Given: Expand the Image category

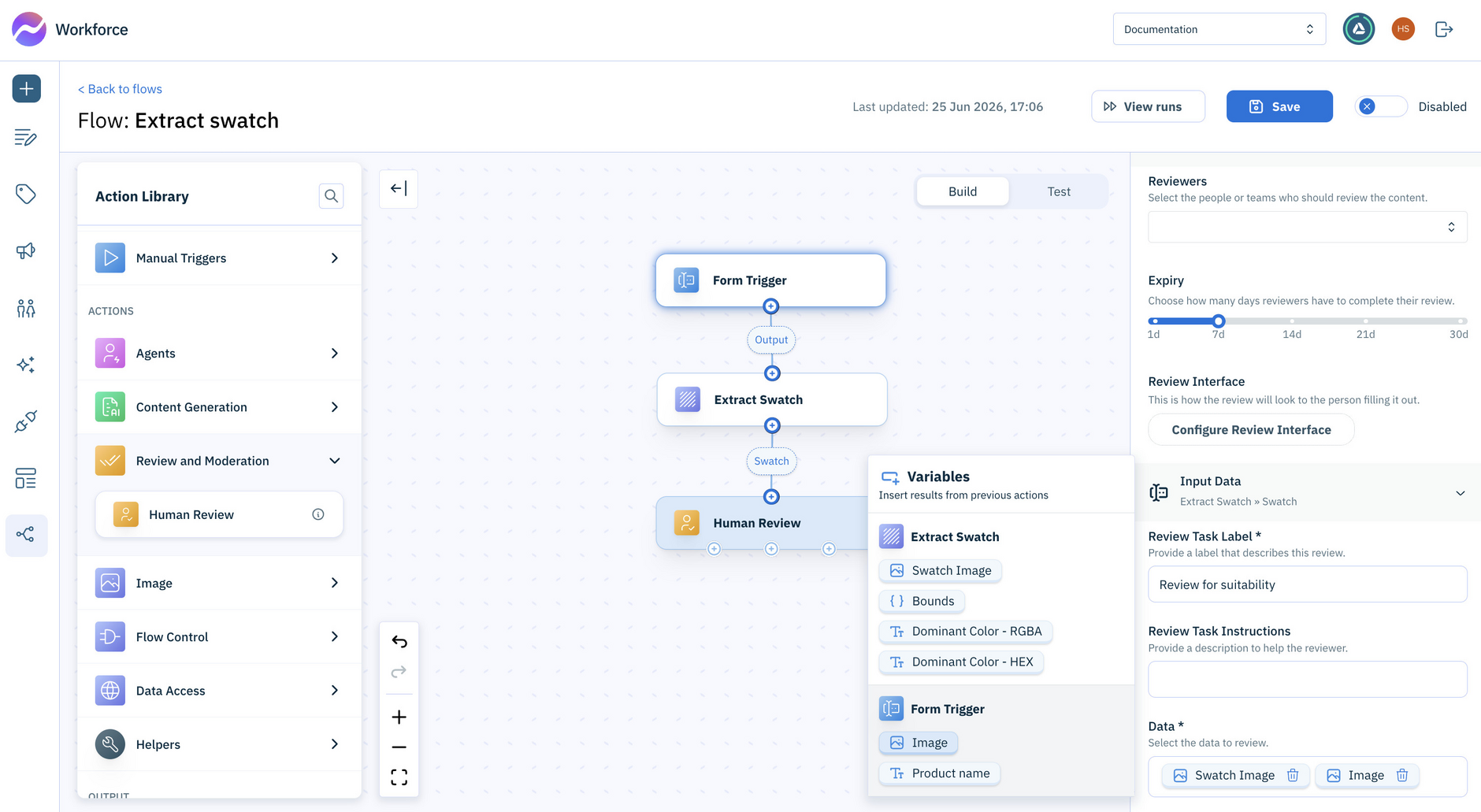Looking at the screenshot, I should coord(219,583).
